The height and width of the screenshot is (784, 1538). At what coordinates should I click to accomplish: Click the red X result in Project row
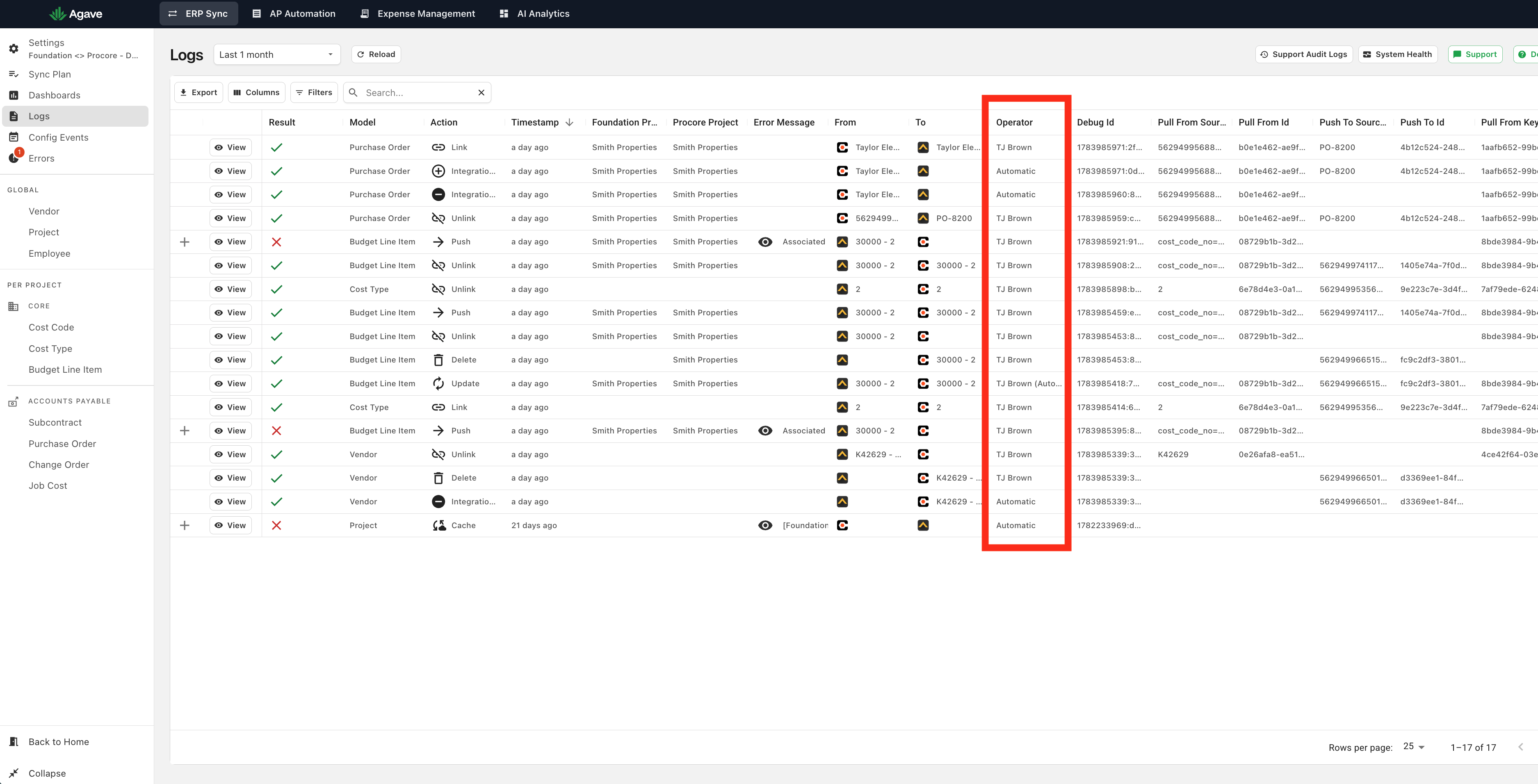[276, 525]
